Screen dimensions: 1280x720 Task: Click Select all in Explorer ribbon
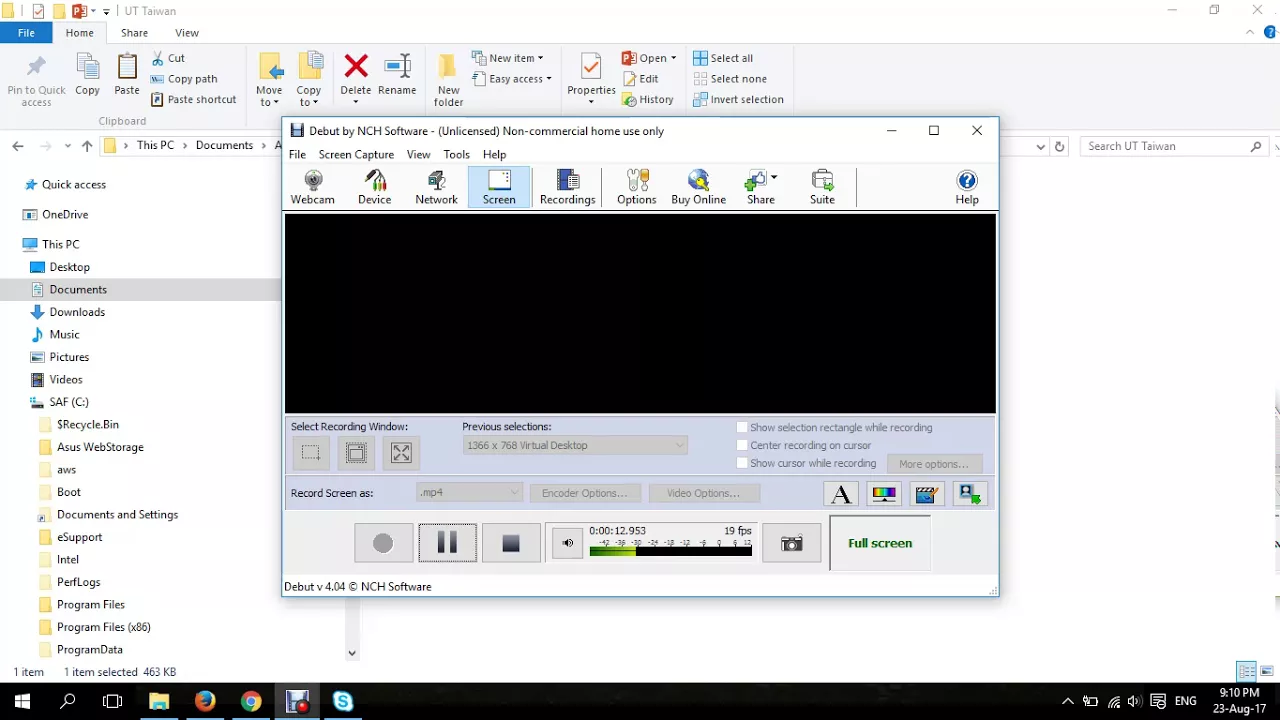point(723,58)
